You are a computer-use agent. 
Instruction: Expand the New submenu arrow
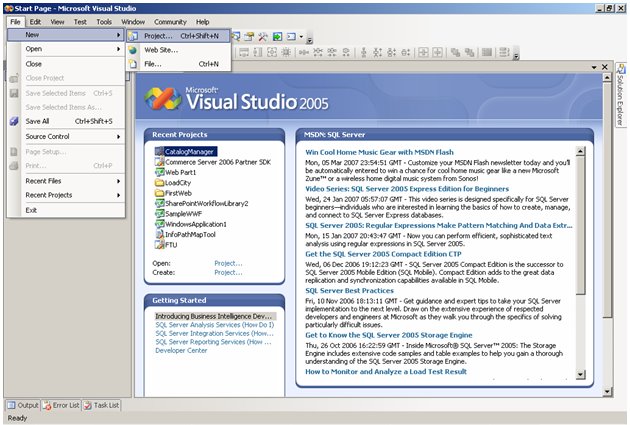click(x=119, y=35)
